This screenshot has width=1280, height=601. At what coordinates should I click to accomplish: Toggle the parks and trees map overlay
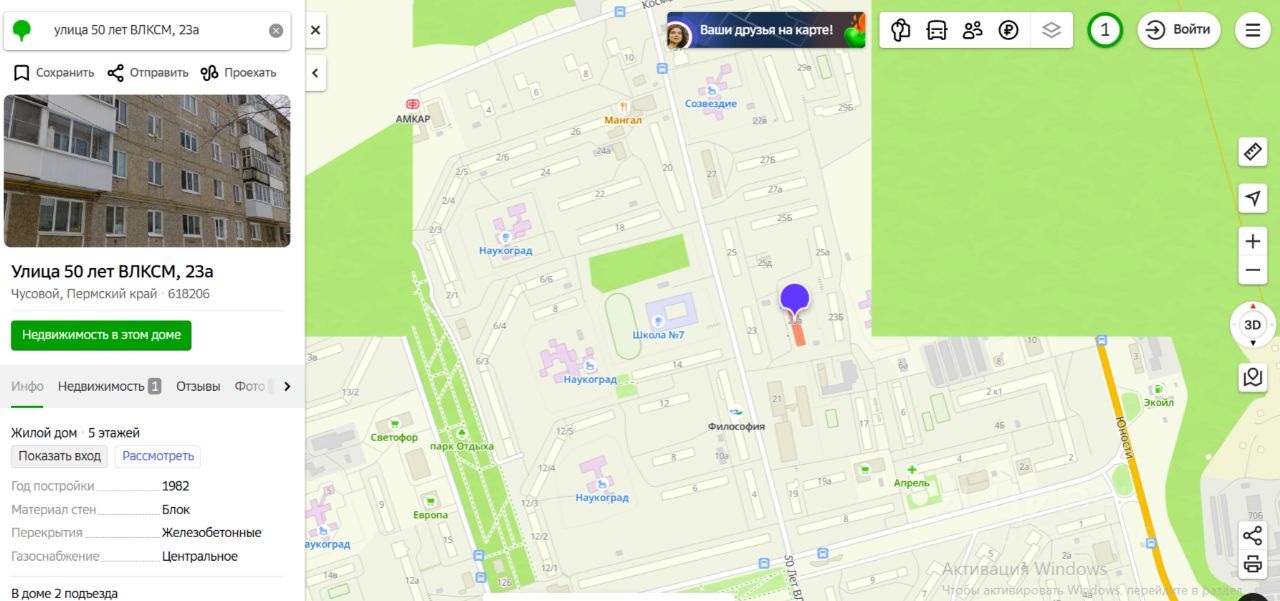pos(901,30)
